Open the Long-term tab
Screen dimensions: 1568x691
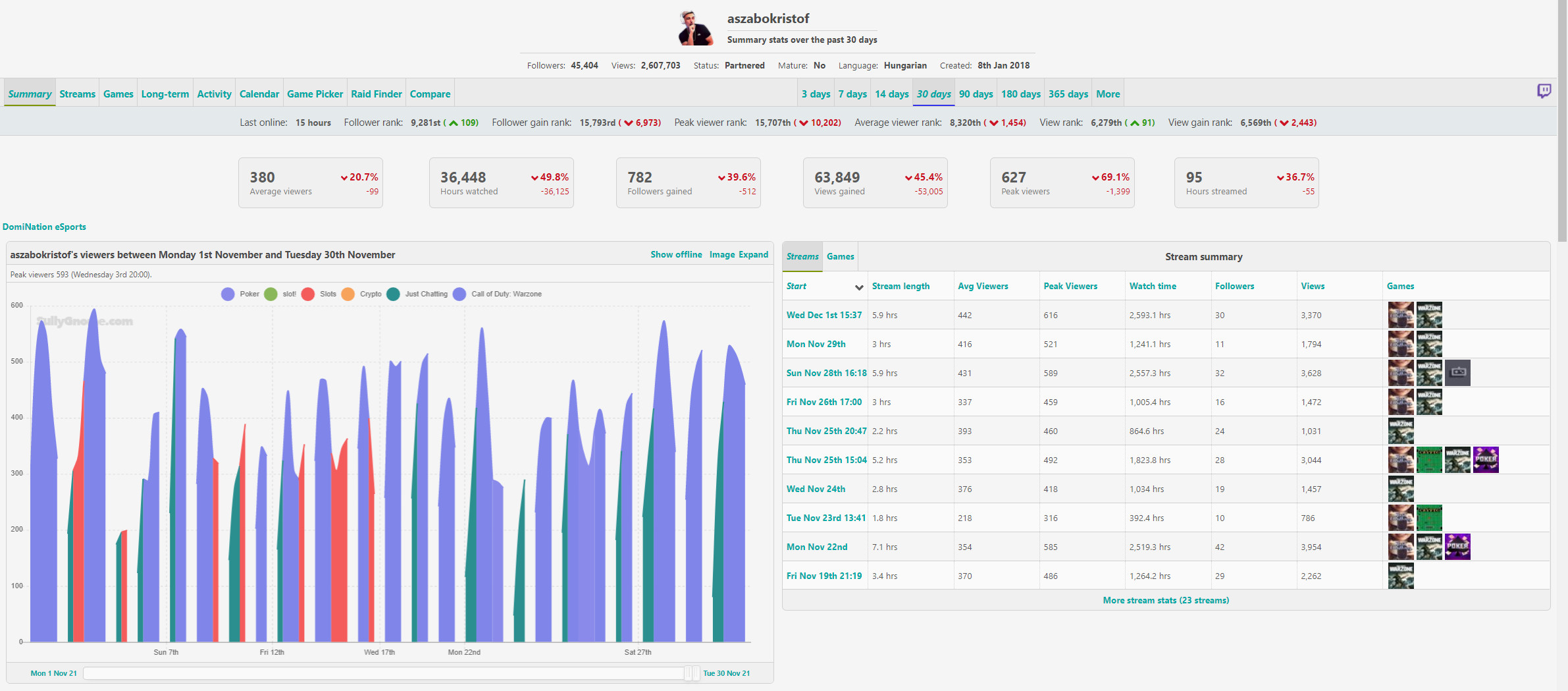tap(165, 94)
